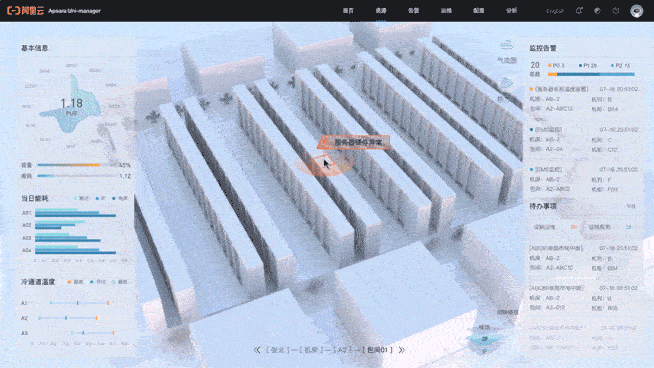Select 包间01 in the bottom breadcrumb
654x368 pixels.
click(x=377, y=350)
